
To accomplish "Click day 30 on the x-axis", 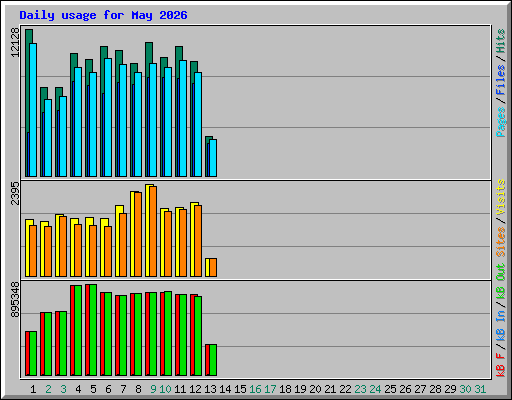I will 465,389.
